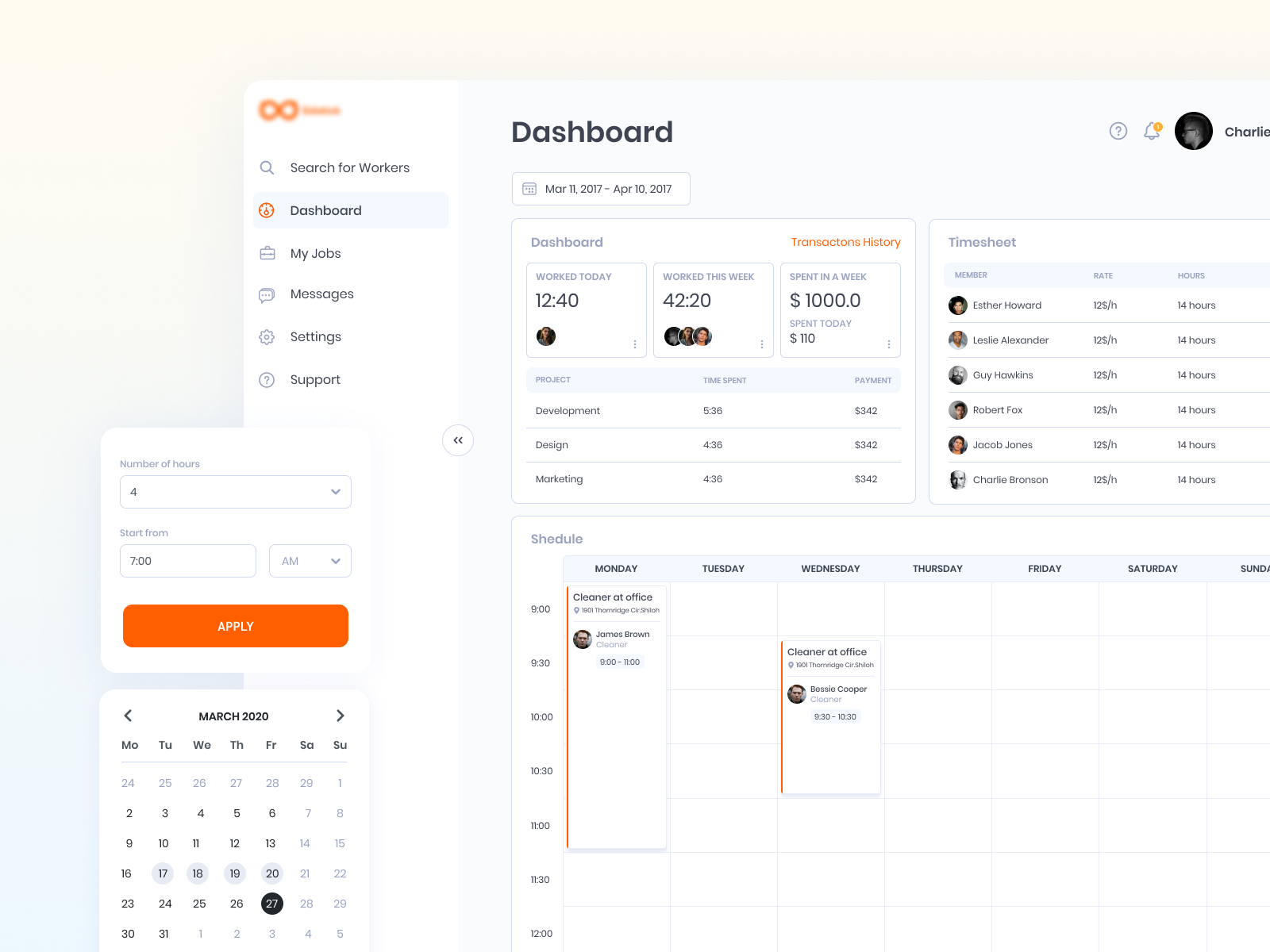1270x952 pixels.
Task: Open the Number of hours dropdown
Action: 335,492
